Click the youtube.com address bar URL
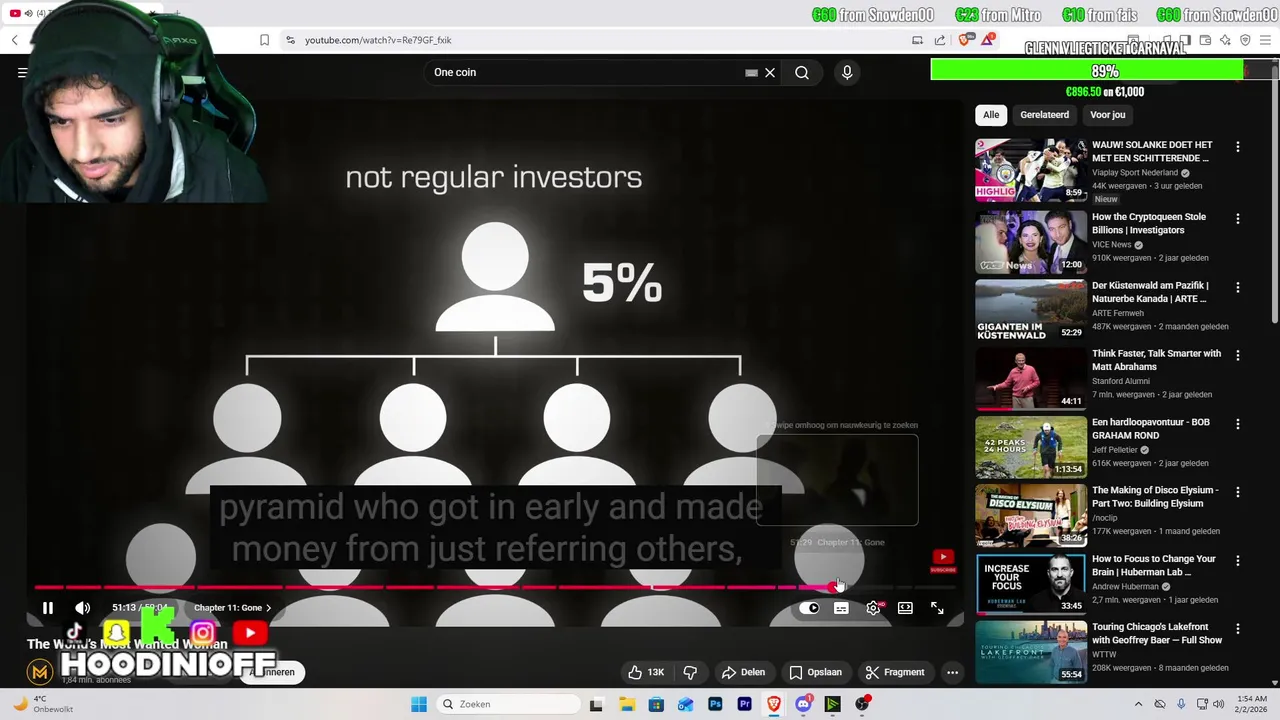 click(x=378, y=40)
